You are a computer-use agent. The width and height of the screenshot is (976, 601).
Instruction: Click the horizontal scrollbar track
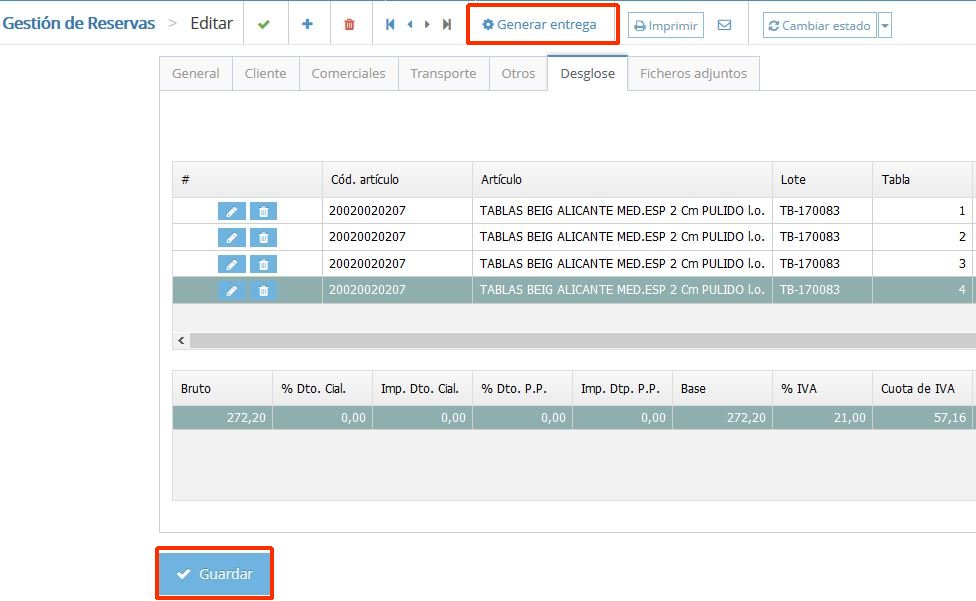(583, 340)
